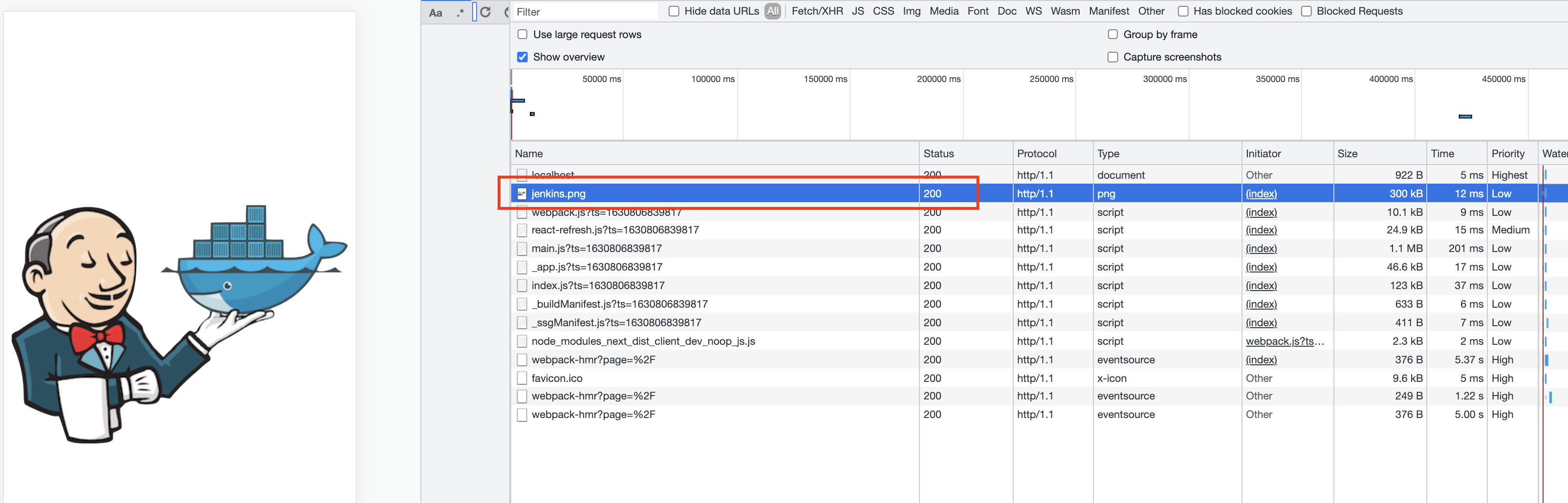Open webpack.js initiator link for node_modules row
The width and height of the screenshot is (1568, 503).
1285,341
